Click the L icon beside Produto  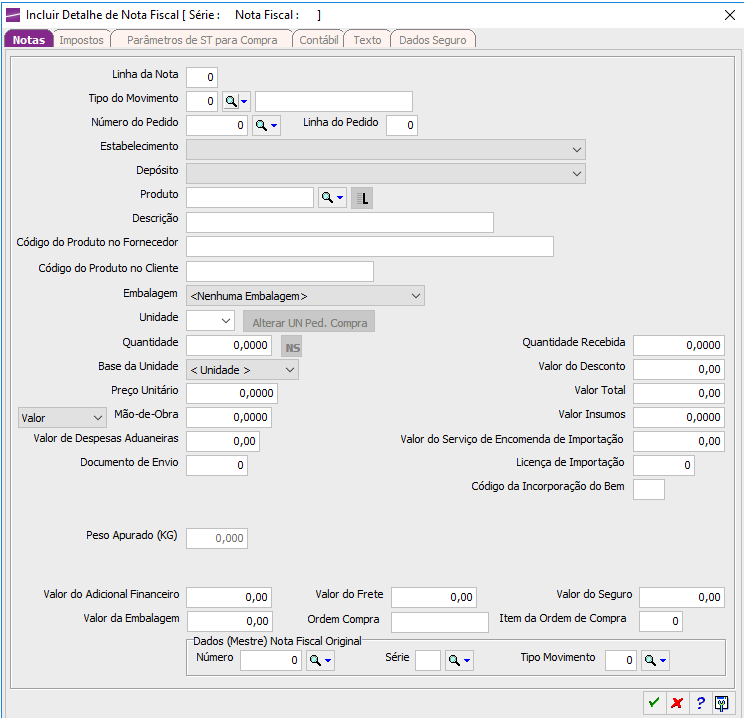362,198
